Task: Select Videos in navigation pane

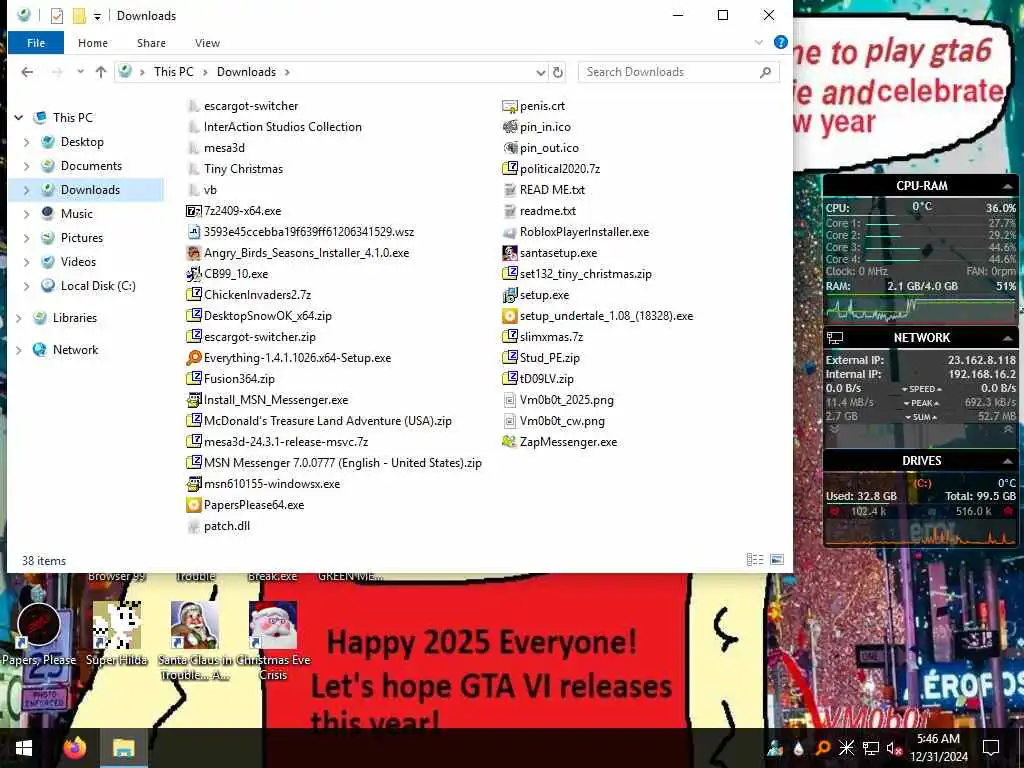Action: point(78,262)
